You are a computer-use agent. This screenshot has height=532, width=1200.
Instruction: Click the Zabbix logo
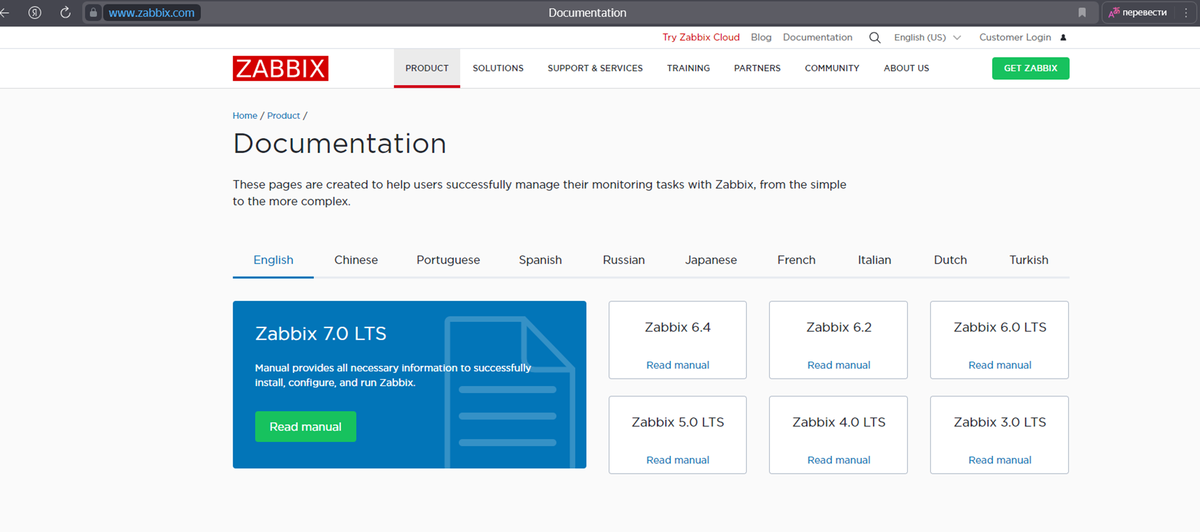pyautogui.click(x=281, y=68)
